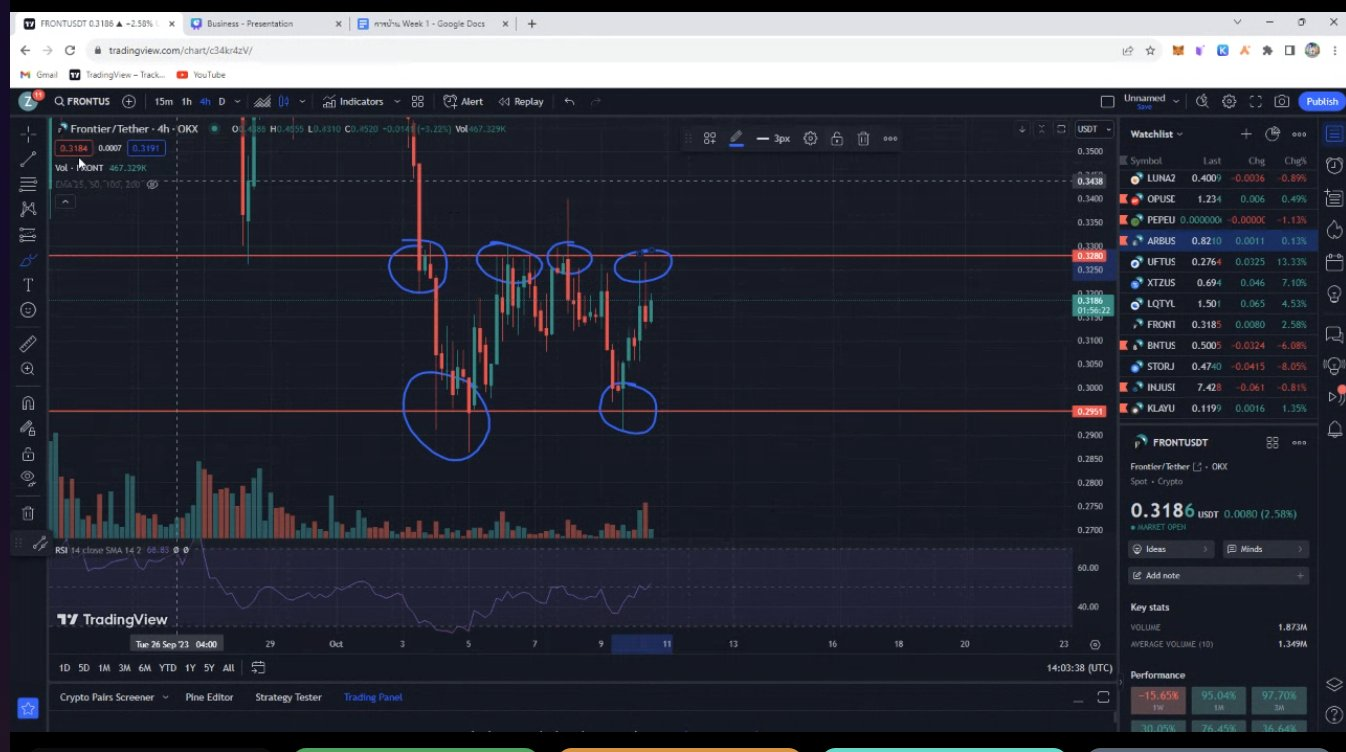Select the 1M date range button
This screenshot has width=1346, height=752.
(104, 667)
